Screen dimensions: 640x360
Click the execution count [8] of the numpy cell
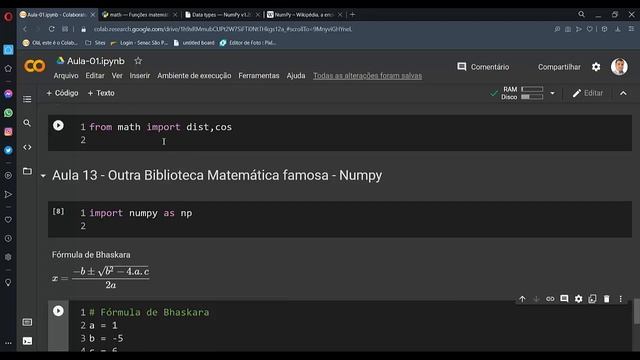[x=58, y=211]
